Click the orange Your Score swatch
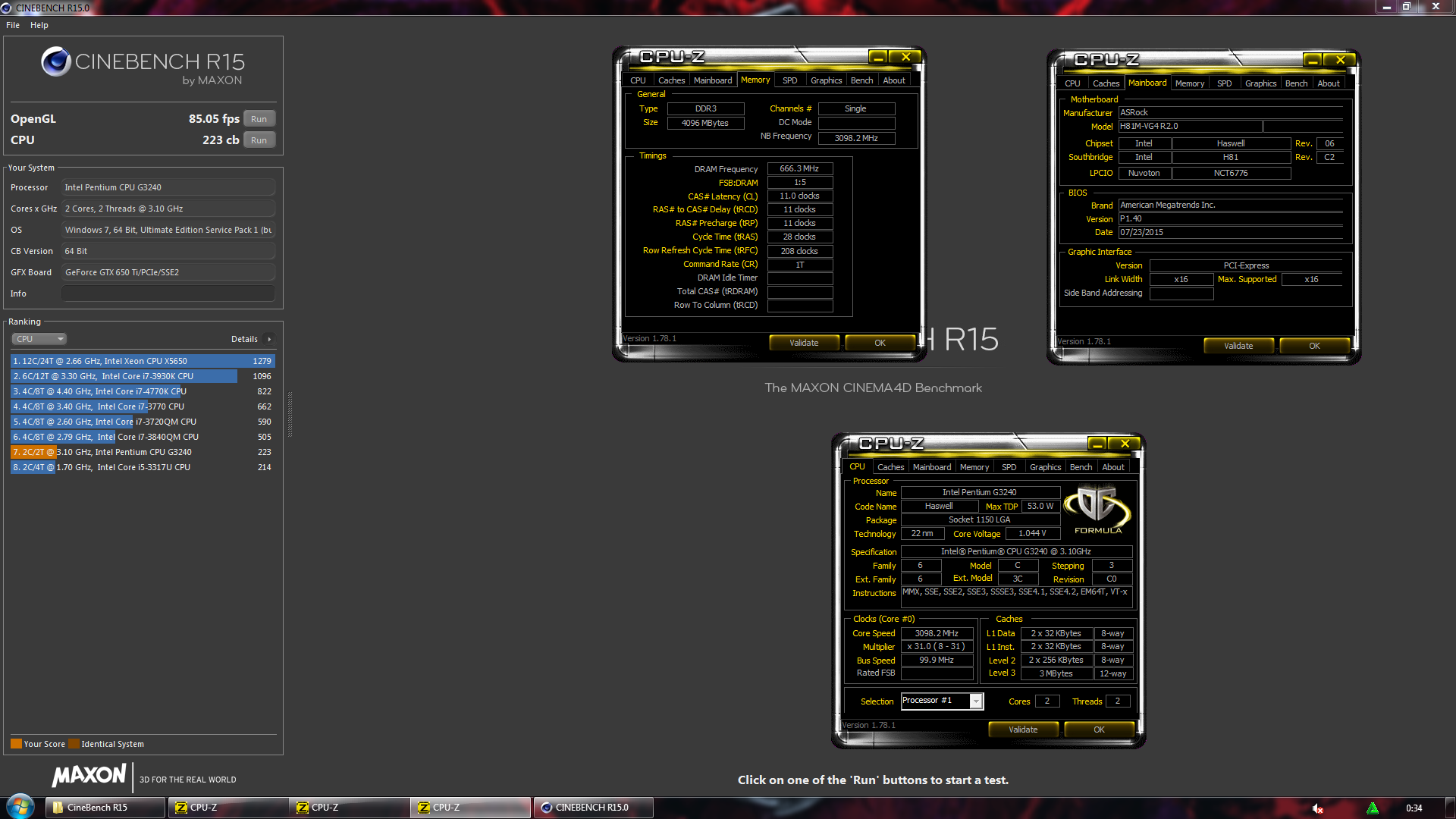Viewport: 1456px width, 819px height. tap(16, 744)
